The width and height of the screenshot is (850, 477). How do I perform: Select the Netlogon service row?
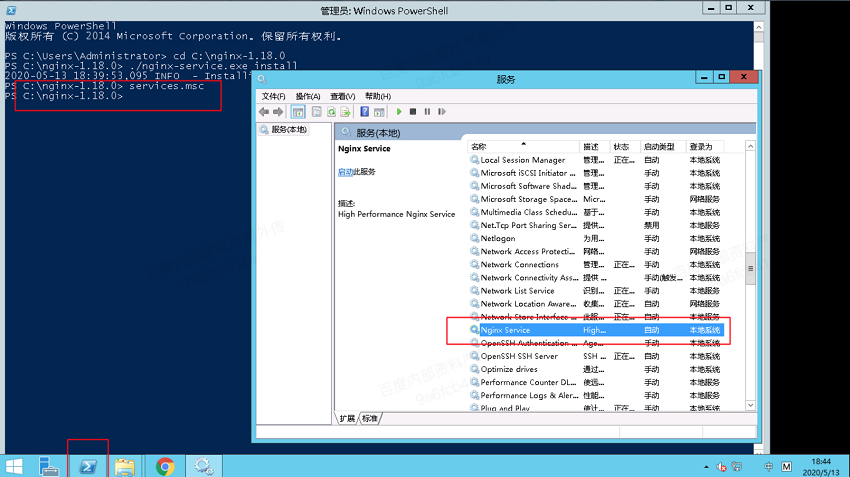pyautogui.click(x=596, y=238)
